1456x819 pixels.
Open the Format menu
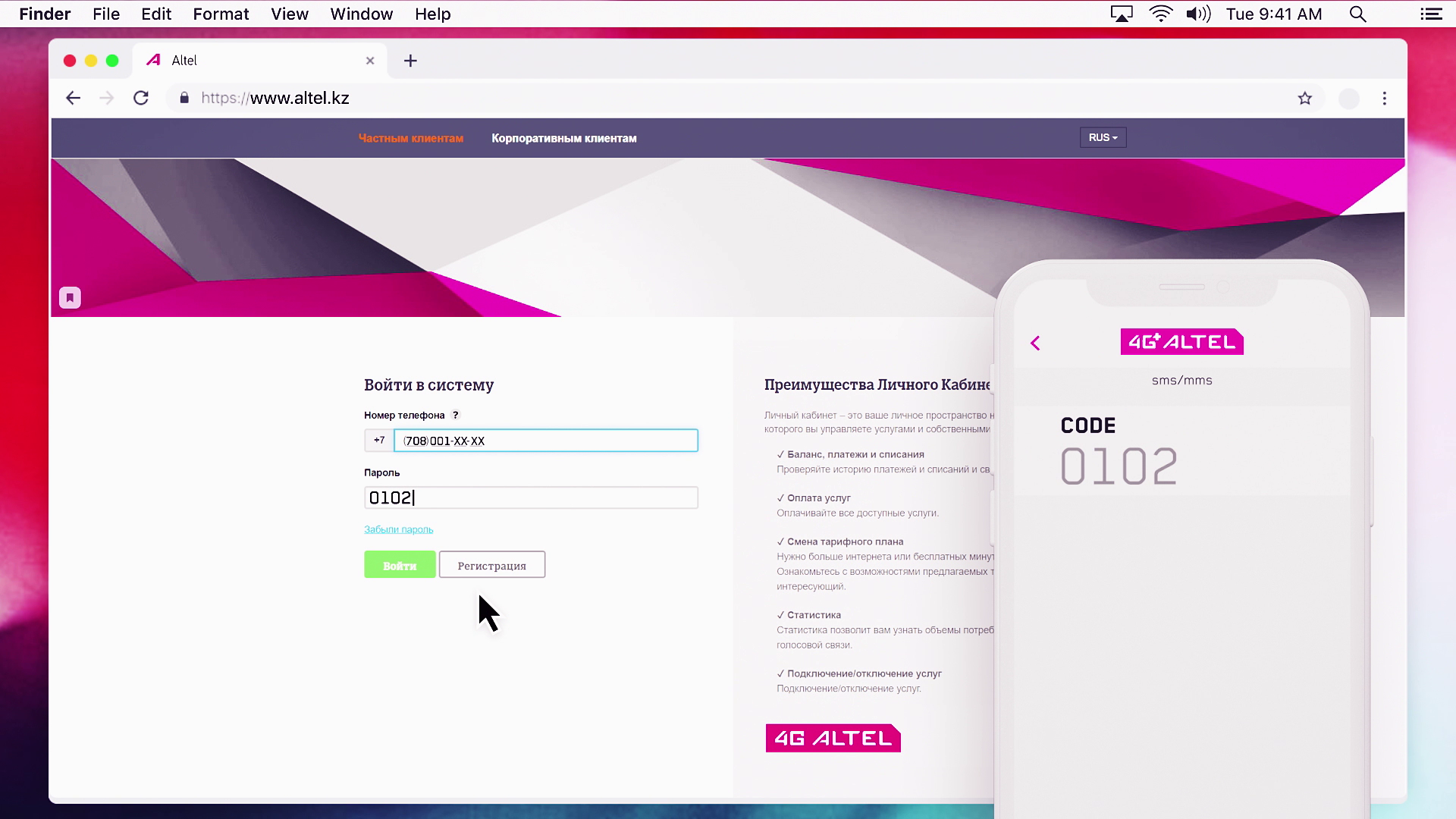221,14
